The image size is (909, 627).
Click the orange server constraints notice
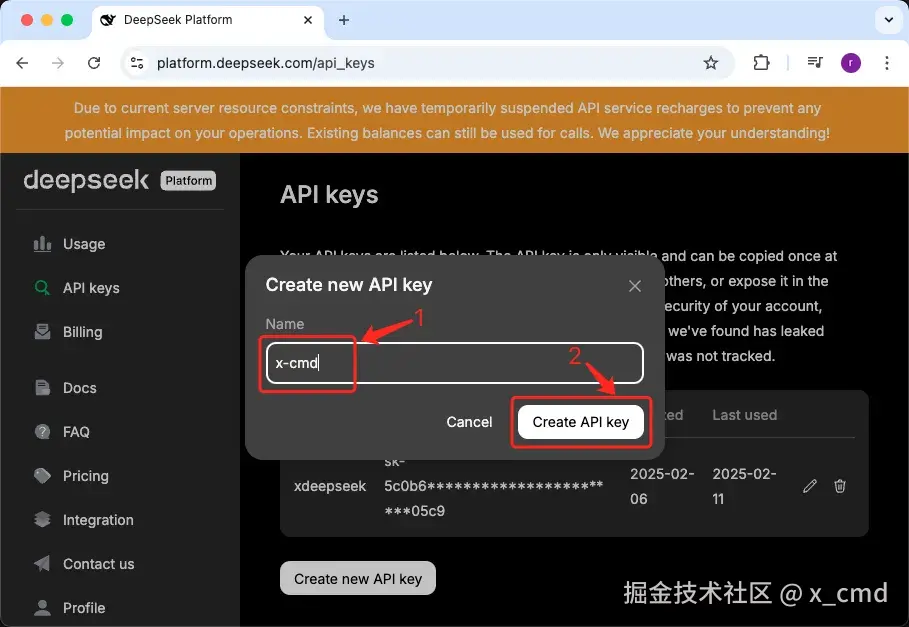click(454, 120)
